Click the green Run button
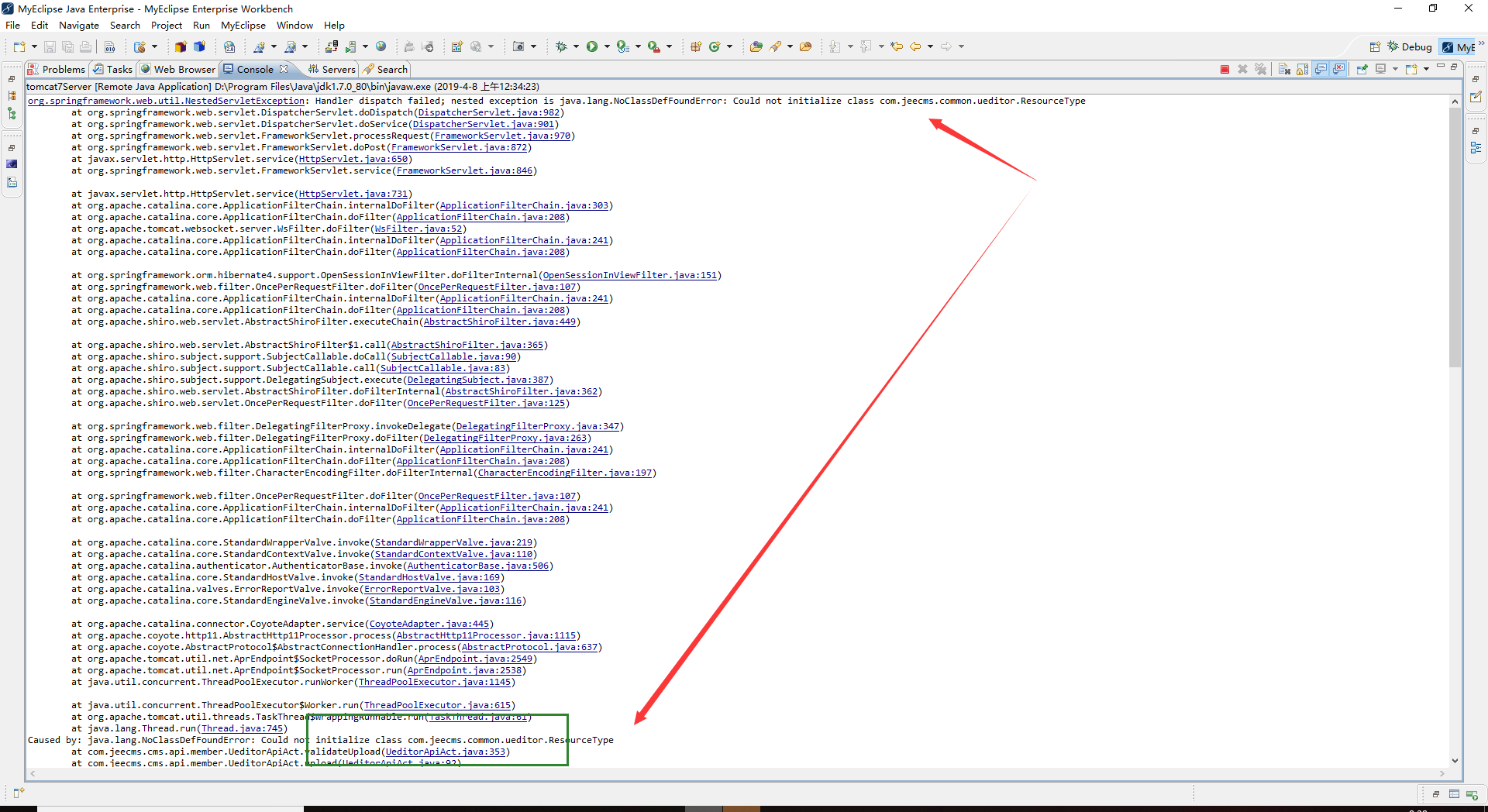Viewport: 1488px width, 812px height. (592, 46)
